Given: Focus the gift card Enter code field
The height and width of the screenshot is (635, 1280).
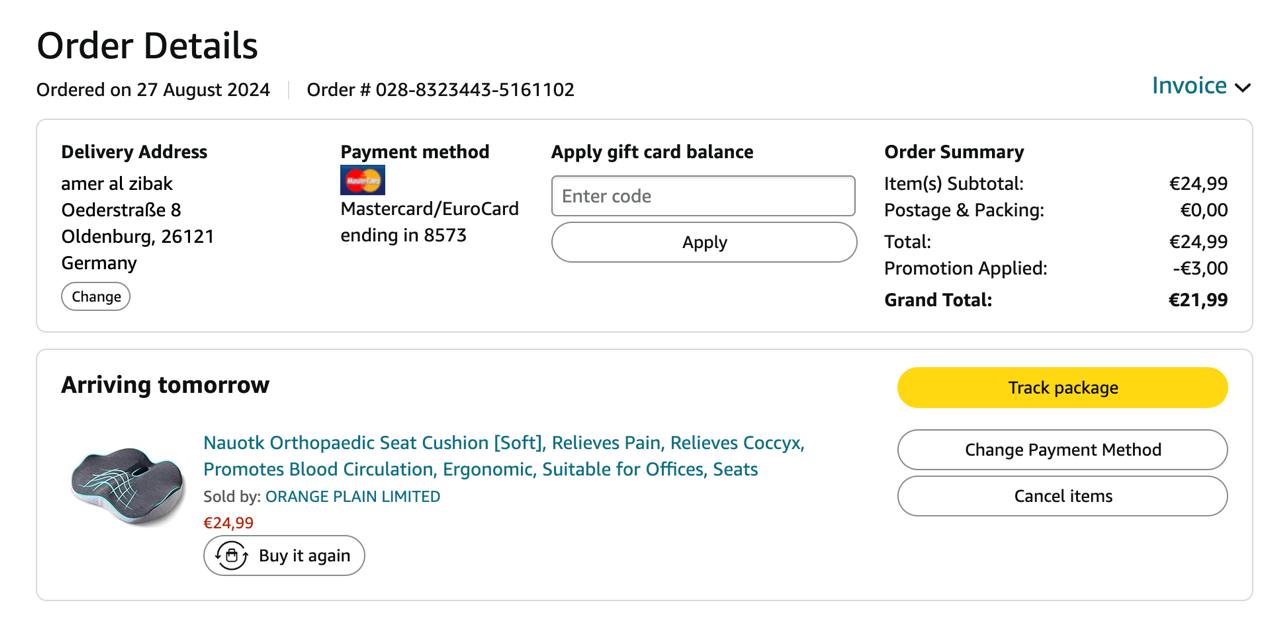Looking at the screenshot, I should tap(703, 196).
